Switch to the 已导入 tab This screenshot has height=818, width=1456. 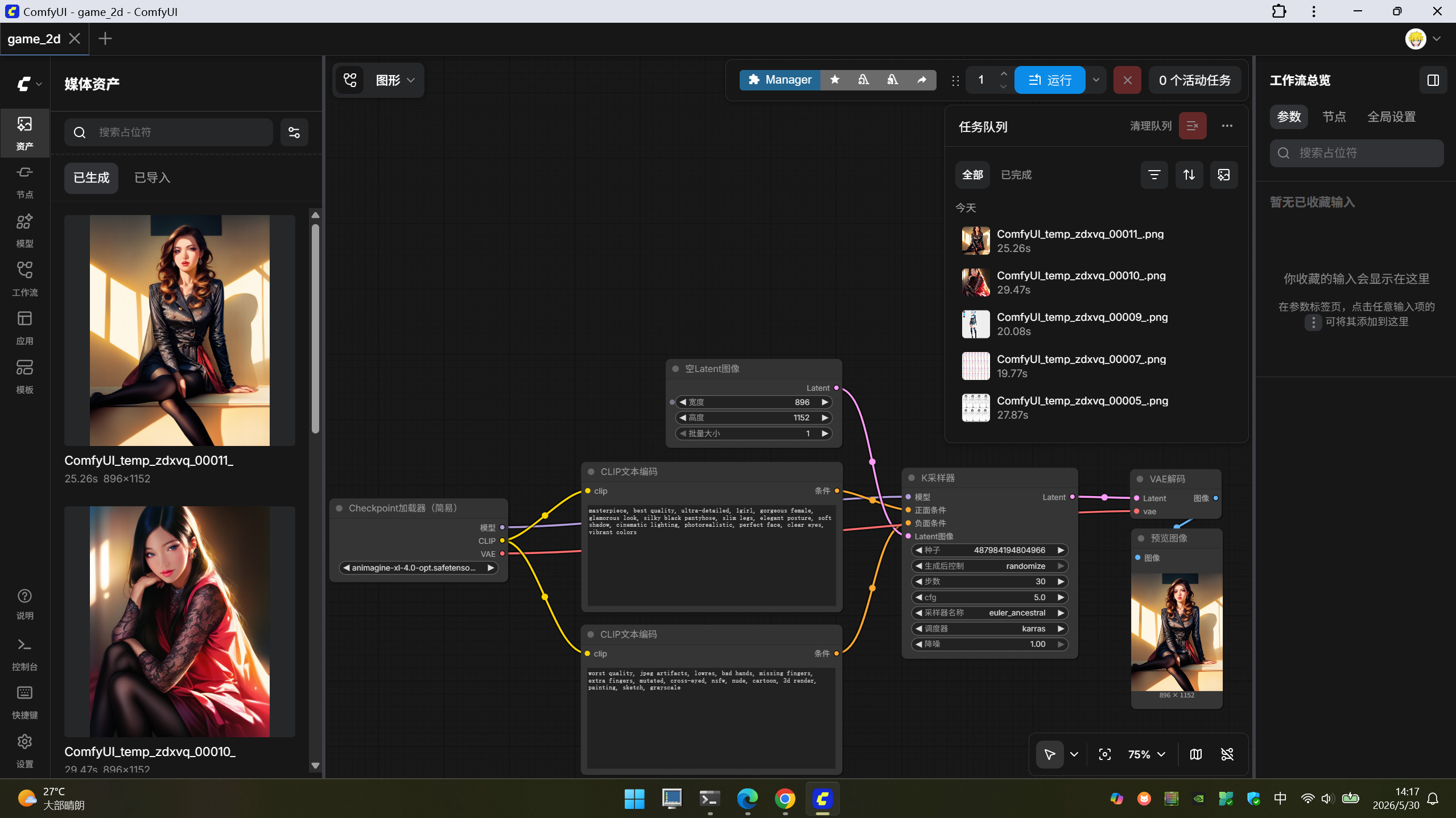pos(152,178)
